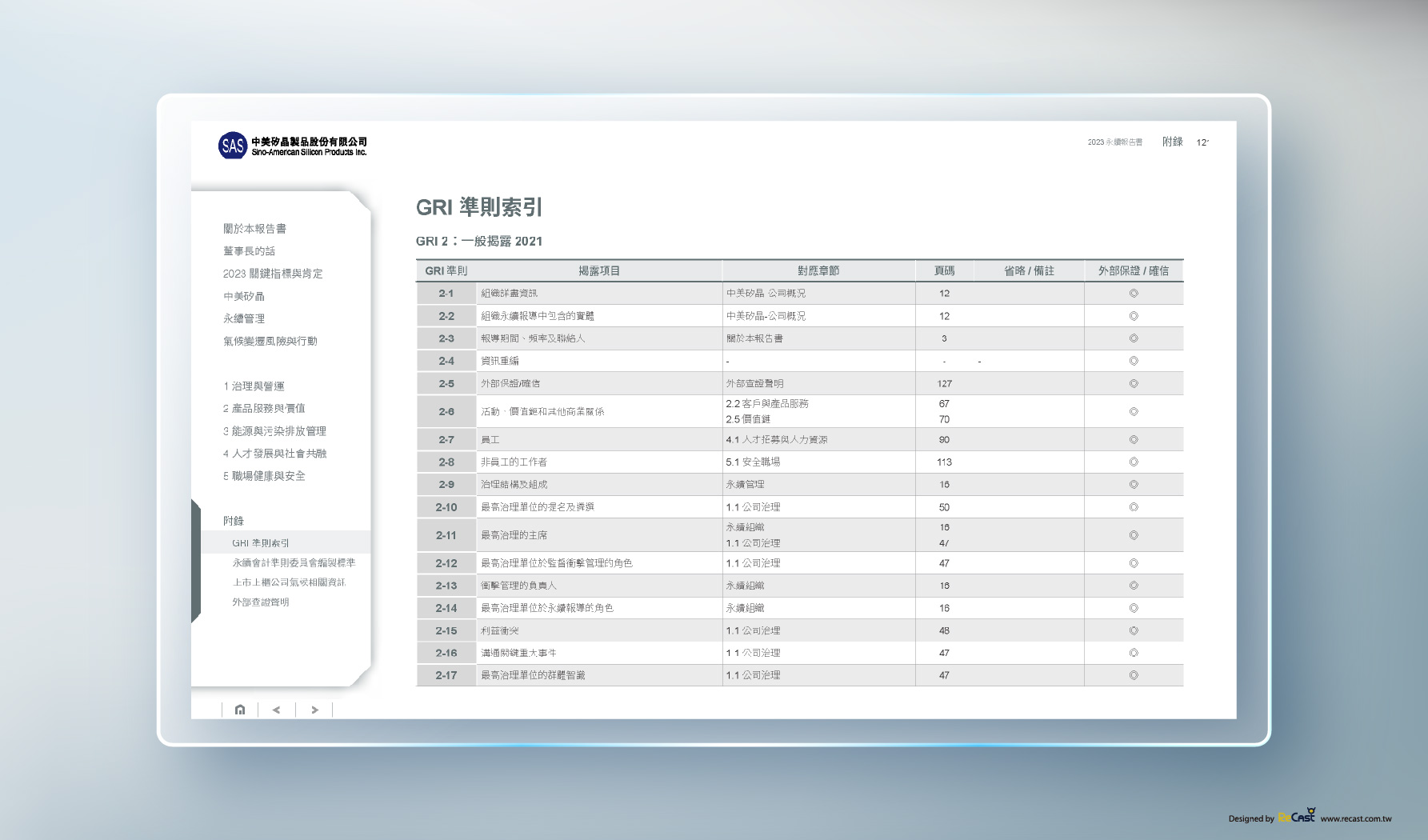Click the assurance mark in row 2-4
This screenshot has width=1428, height=840.
tap(1134, 361)
